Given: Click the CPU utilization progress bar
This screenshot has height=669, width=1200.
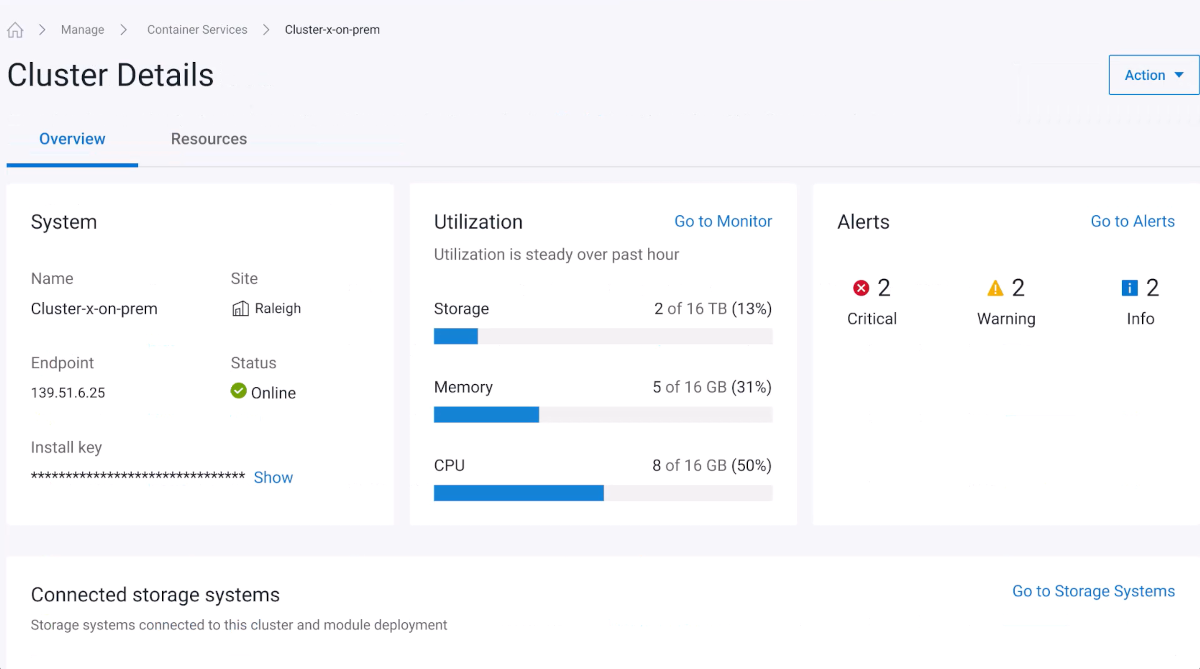Looking at the screenshot, I should click(602, 493).
